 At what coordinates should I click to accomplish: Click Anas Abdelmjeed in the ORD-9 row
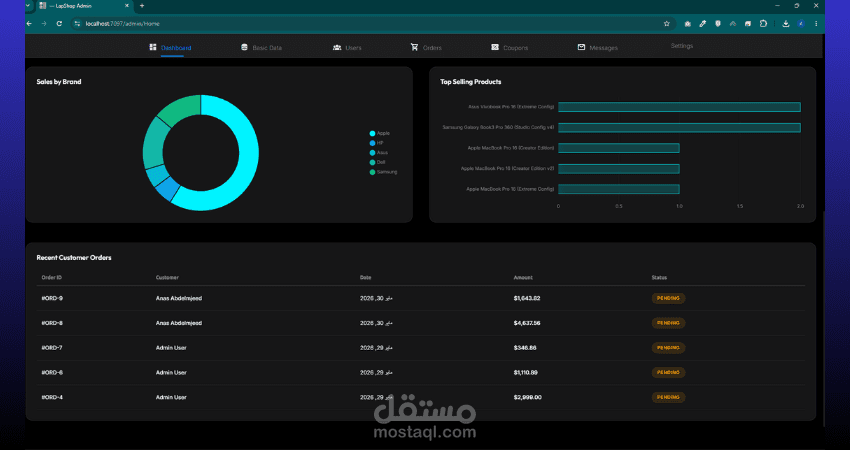tap(179, 298)
